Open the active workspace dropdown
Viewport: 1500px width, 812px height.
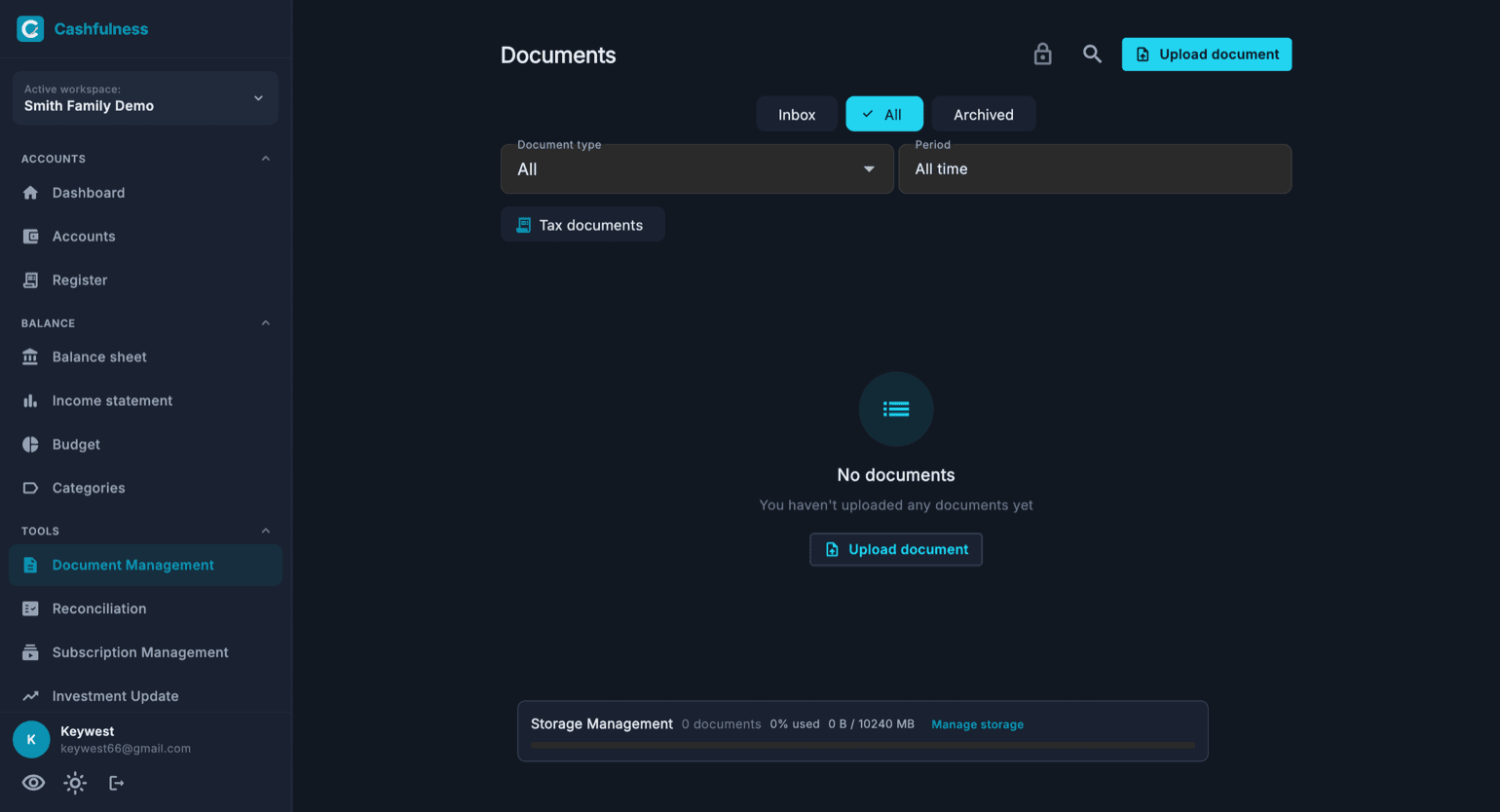(145, 97)
